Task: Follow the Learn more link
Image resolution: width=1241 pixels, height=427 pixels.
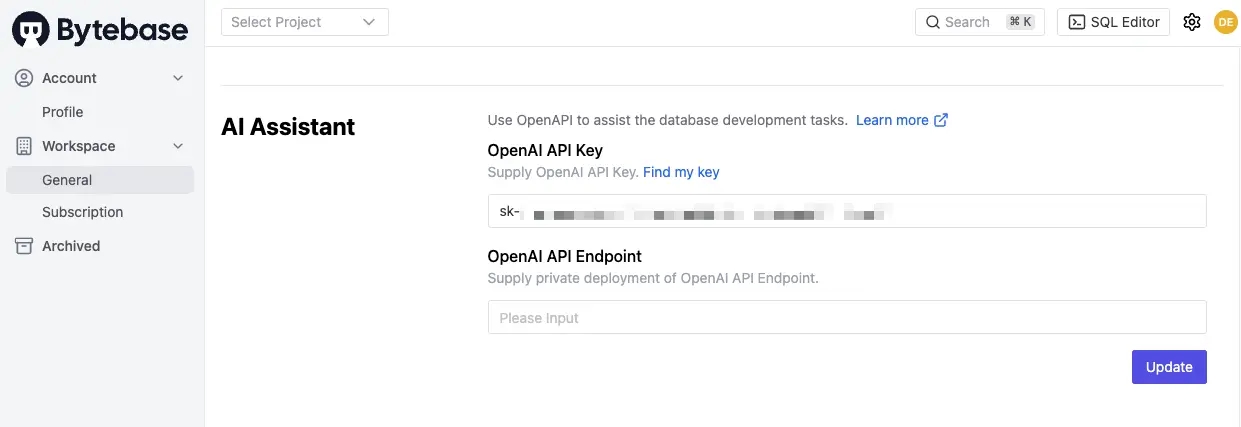Action: tap(892, 120)
